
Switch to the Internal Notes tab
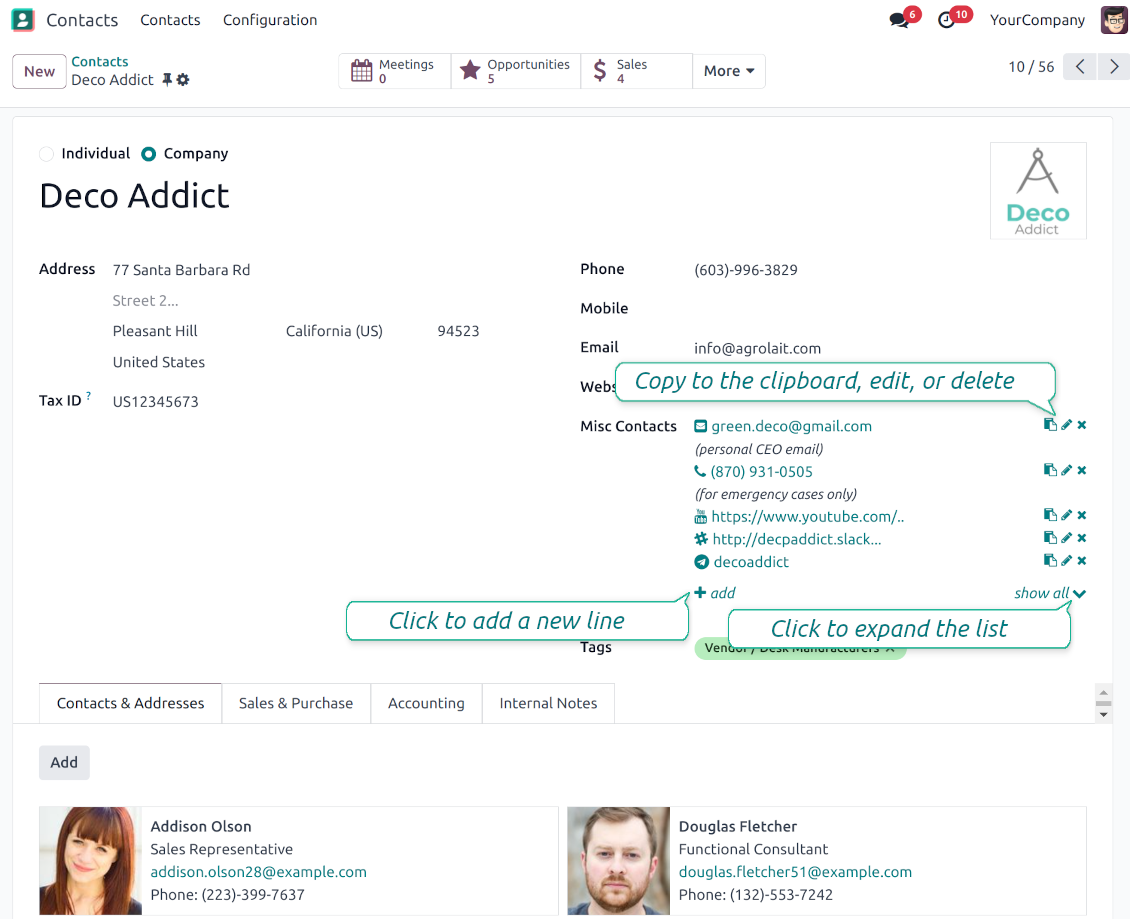click(548, 703)
